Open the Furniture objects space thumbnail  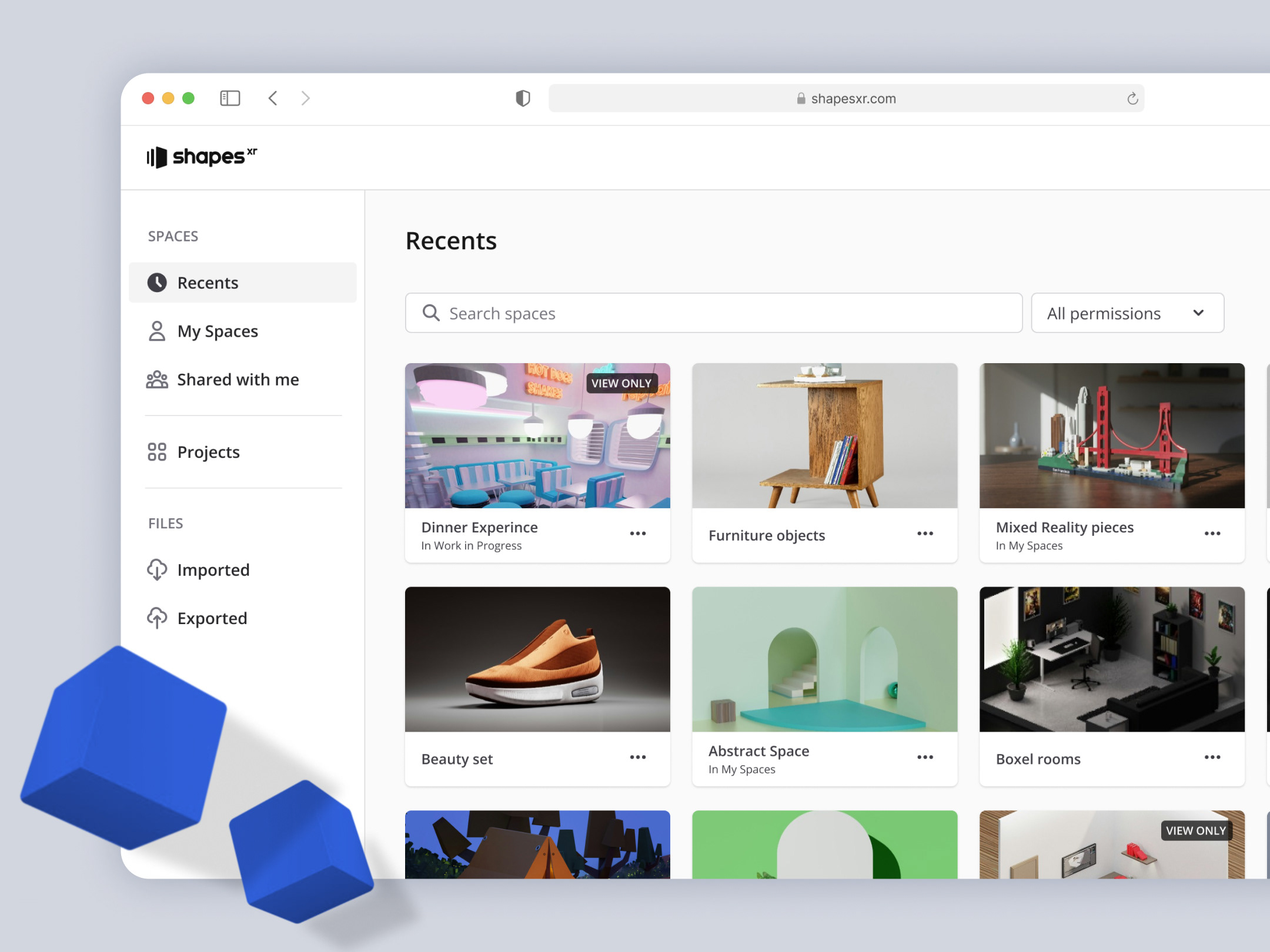(824, 435)
